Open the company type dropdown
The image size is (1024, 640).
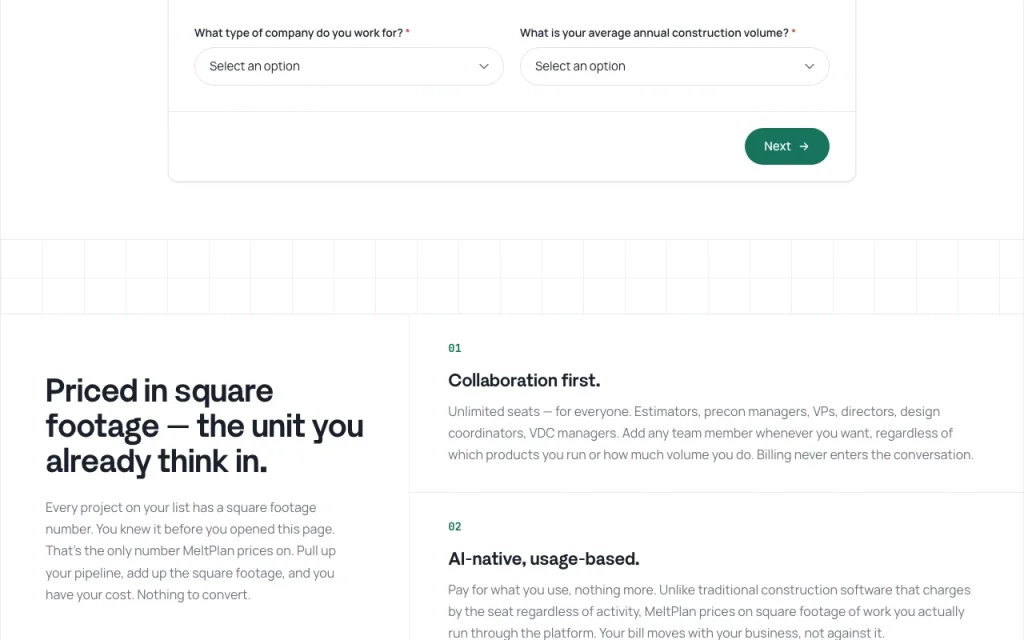(x=349, y=66)
